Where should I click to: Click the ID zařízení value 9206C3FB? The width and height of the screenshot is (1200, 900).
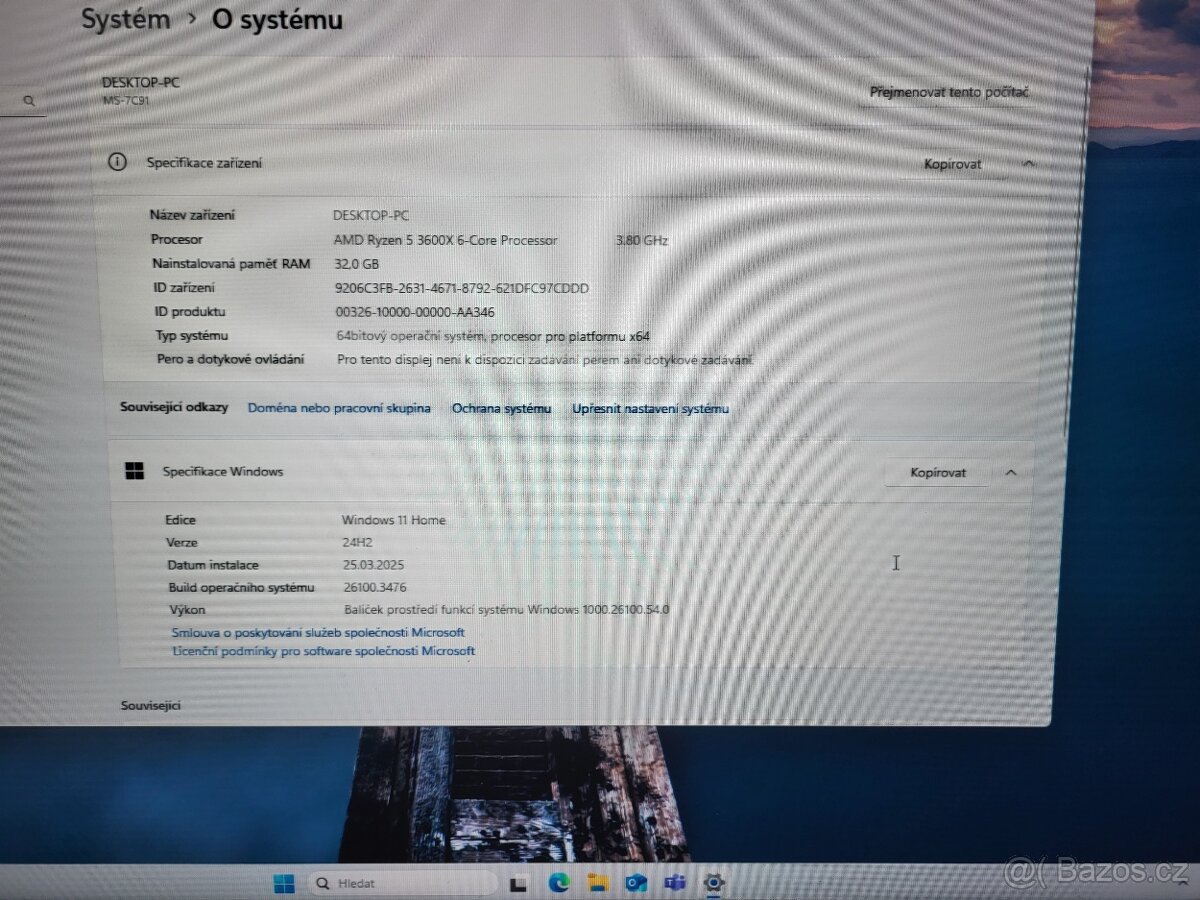click(462, 288)
